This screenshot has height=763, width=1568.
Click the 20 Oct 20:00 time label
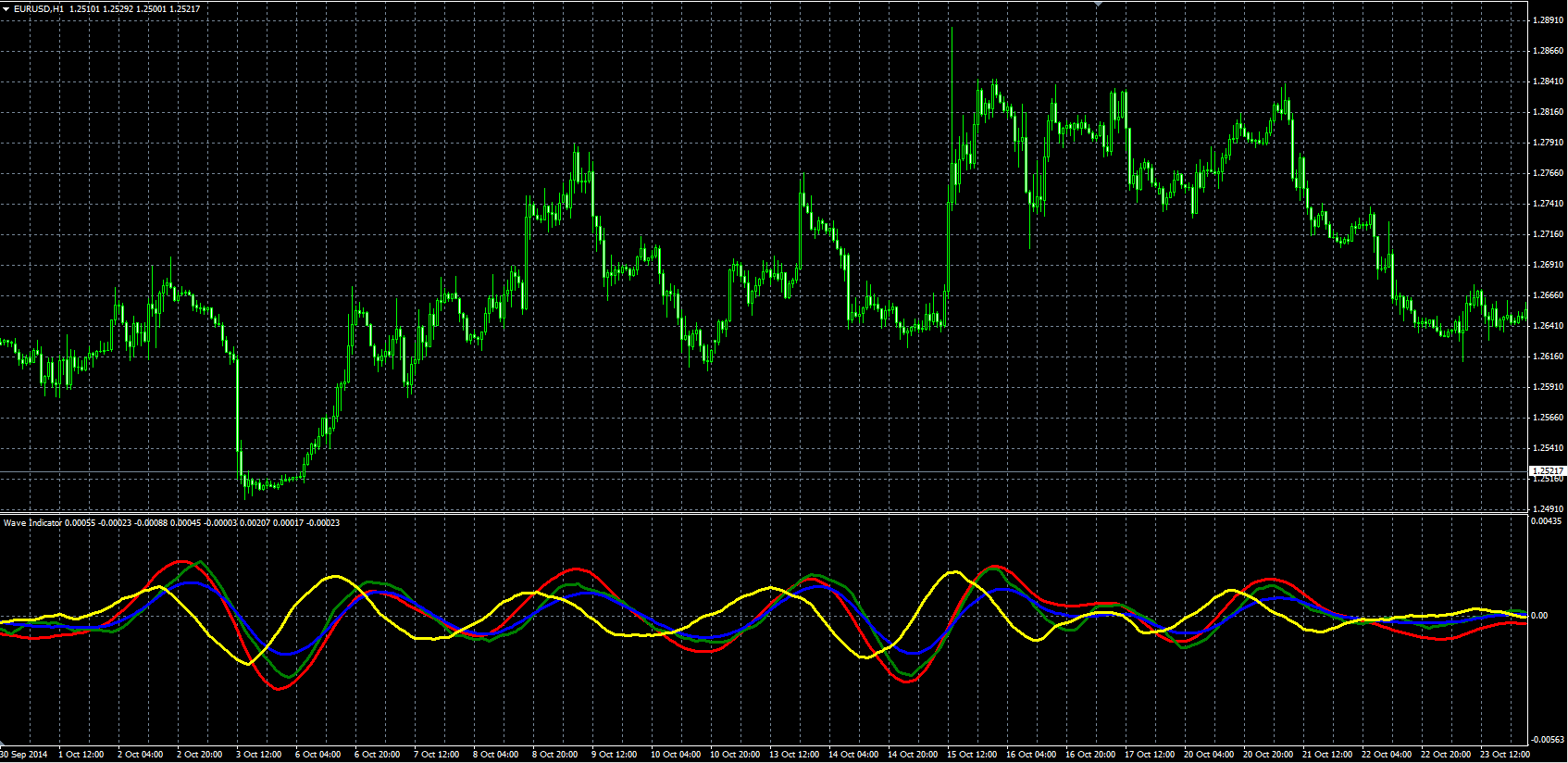[1268, 755]
